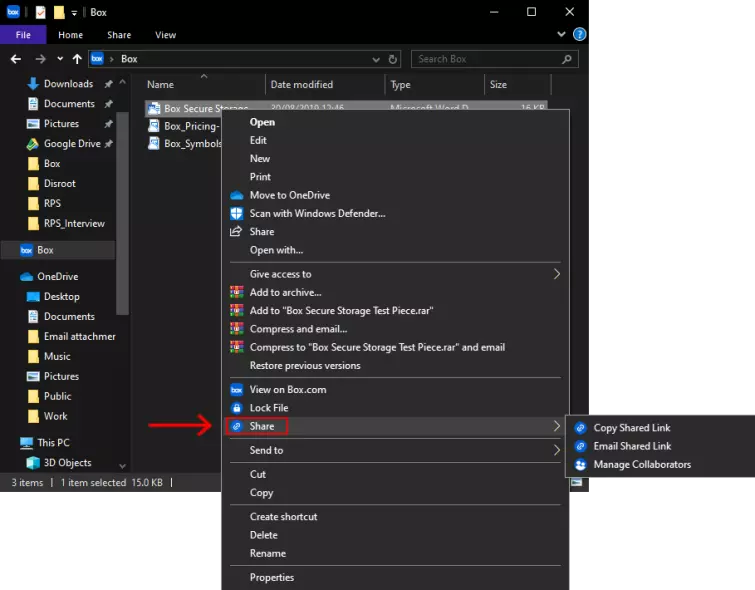Choose Print in the context menu
The width and height of the screenshot is (755, 590).
tap(260, 177)
